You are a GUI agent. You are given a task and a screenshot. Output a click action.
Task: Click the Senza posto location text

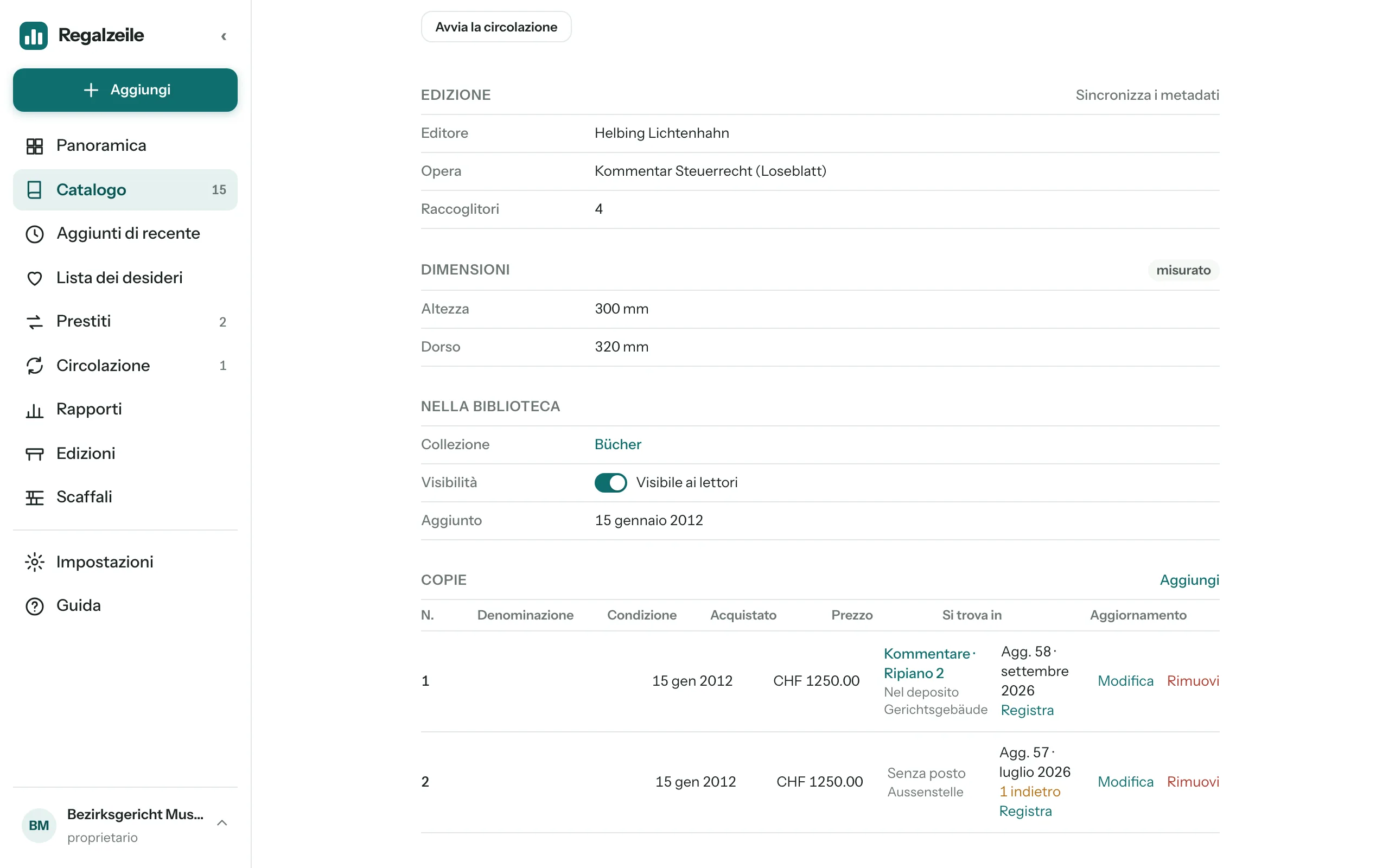(x=926, y=773)
